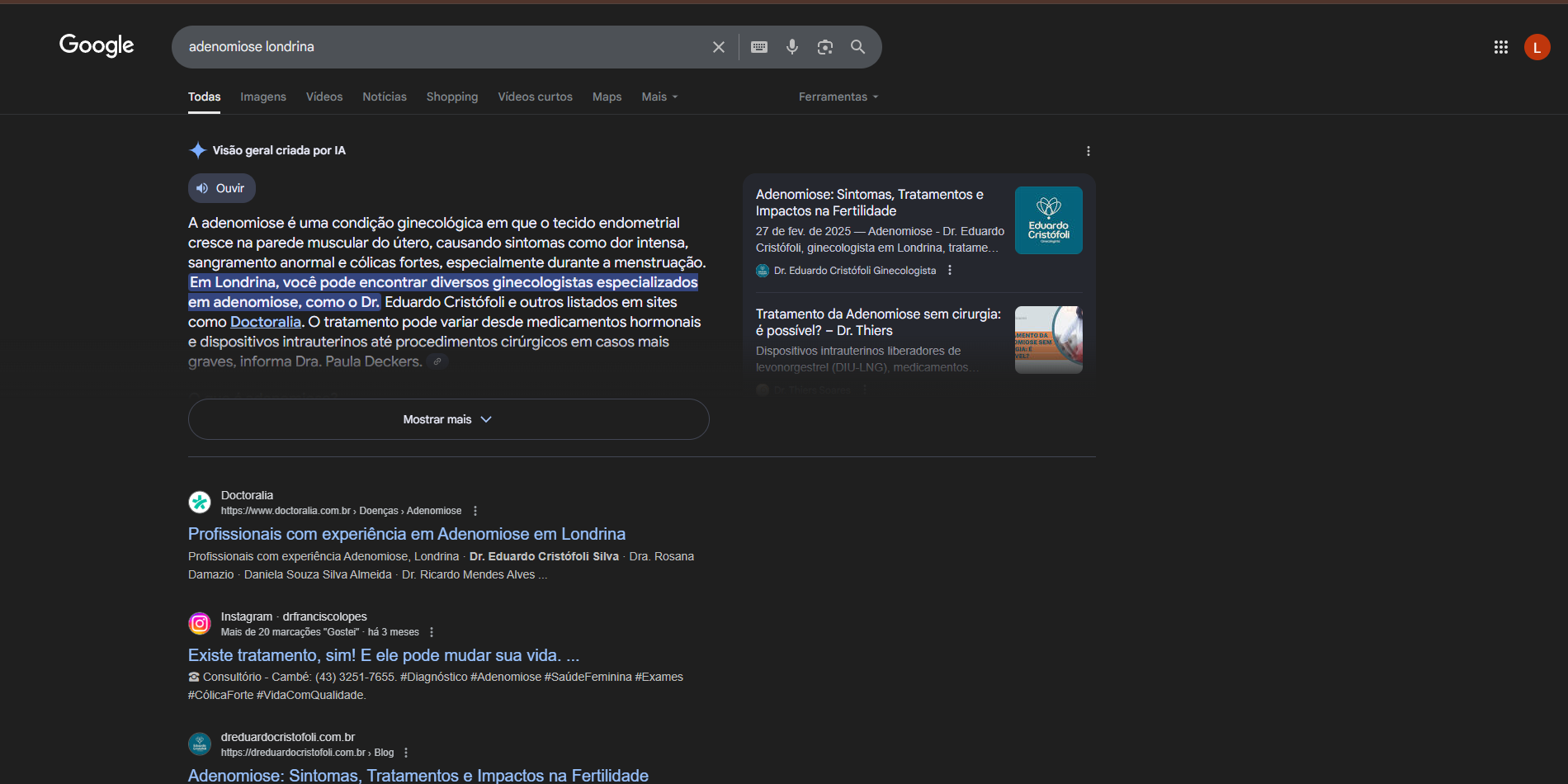
Task: Click the Instagram favicon
Action: click(x=200, y=623)
